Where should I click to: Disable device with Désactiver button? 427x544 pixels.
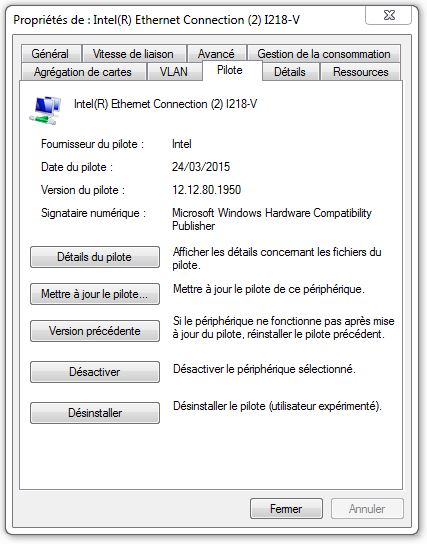(x=95, y=372)
